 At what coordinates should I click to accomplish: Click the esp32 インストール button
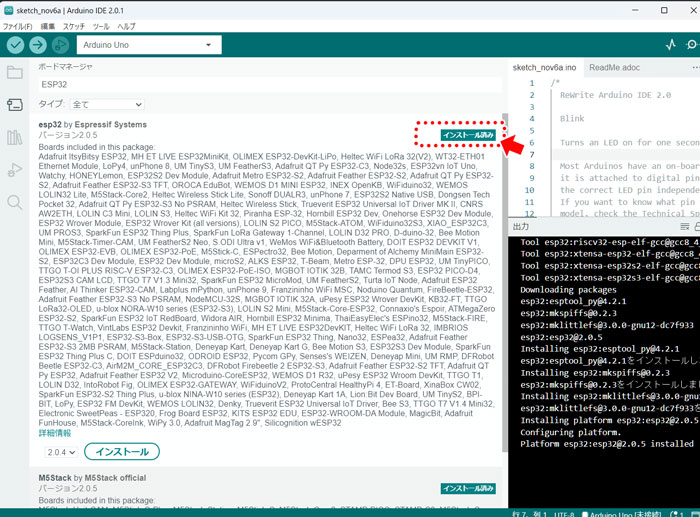pos(122,451)
